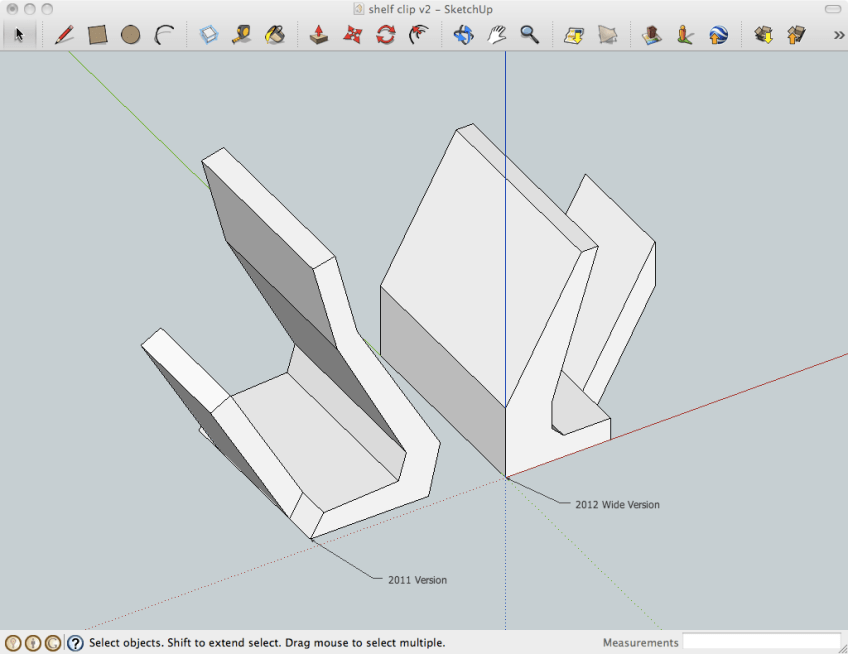Click the "2012 Wide Version" text label
Screen dimensions: 848x654
617,505
